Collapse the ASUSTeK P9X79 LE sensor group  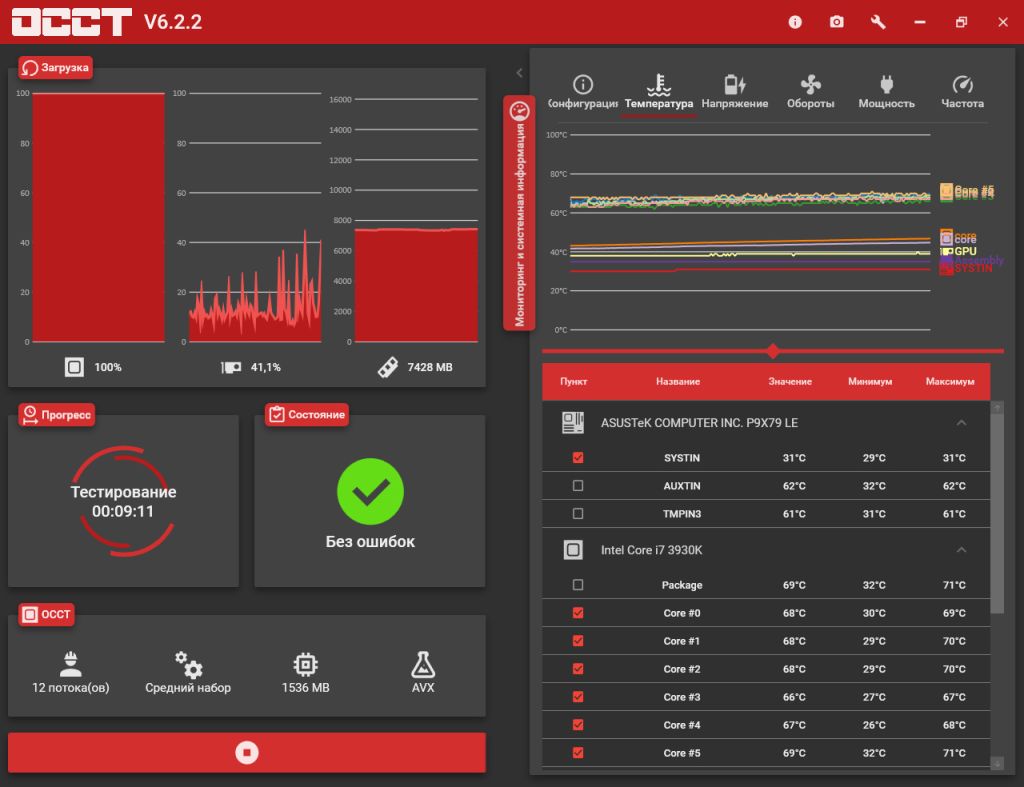click(961, 423)
